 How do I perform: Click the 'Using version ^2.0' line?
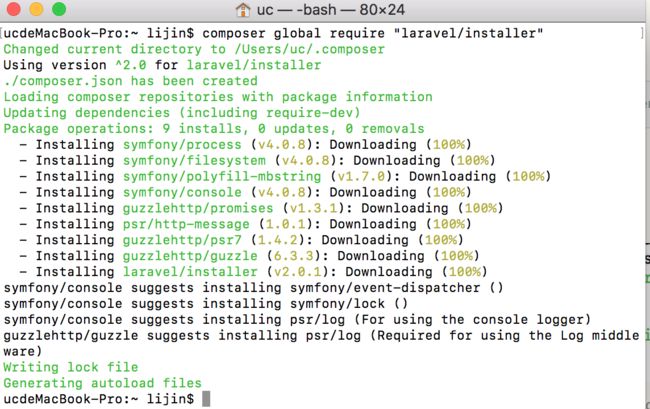tap(162, 65)
